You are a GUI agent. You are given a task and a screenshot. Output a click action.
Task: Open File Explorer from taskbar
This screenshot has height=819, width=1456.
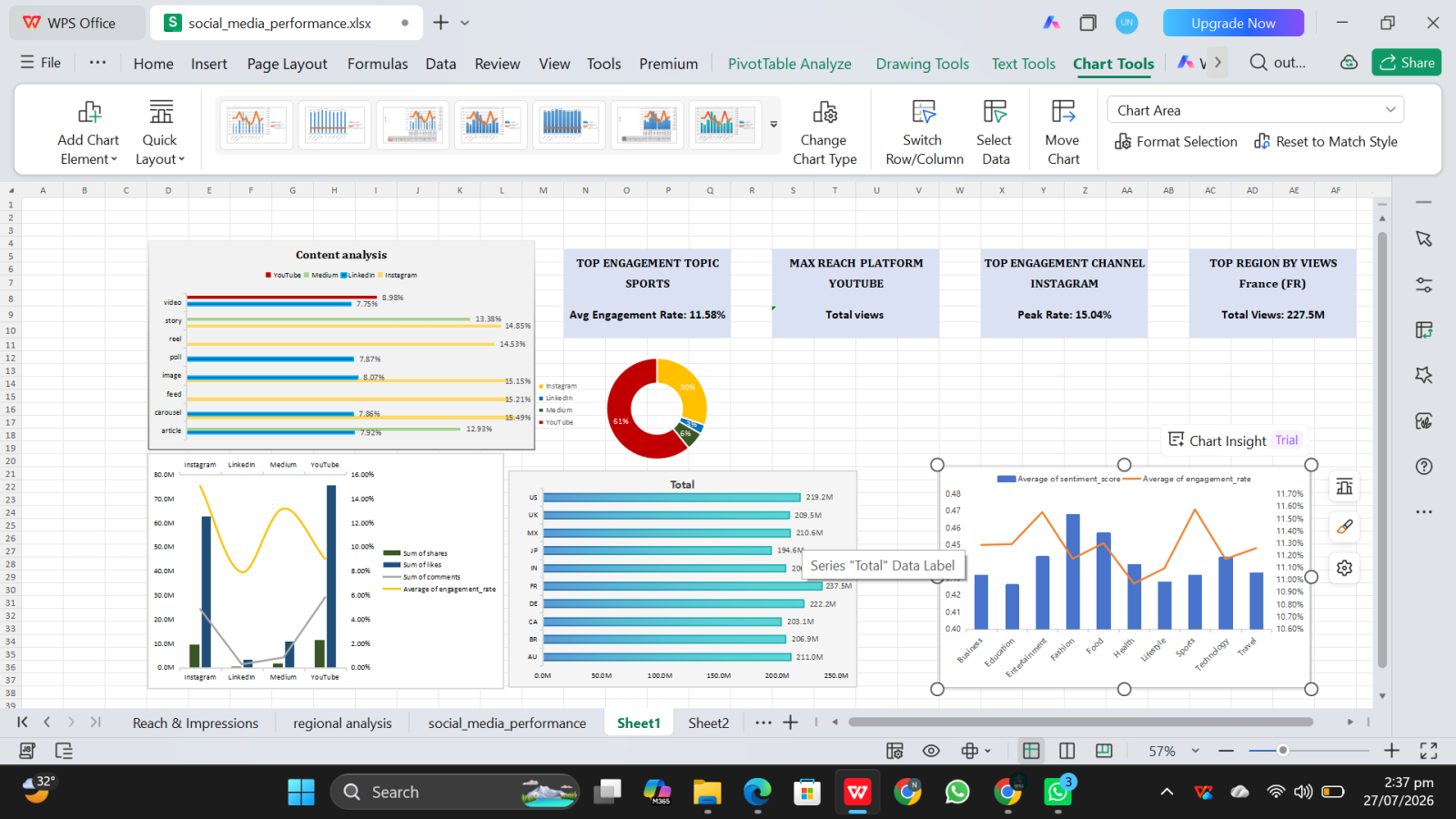coord(707,792)
